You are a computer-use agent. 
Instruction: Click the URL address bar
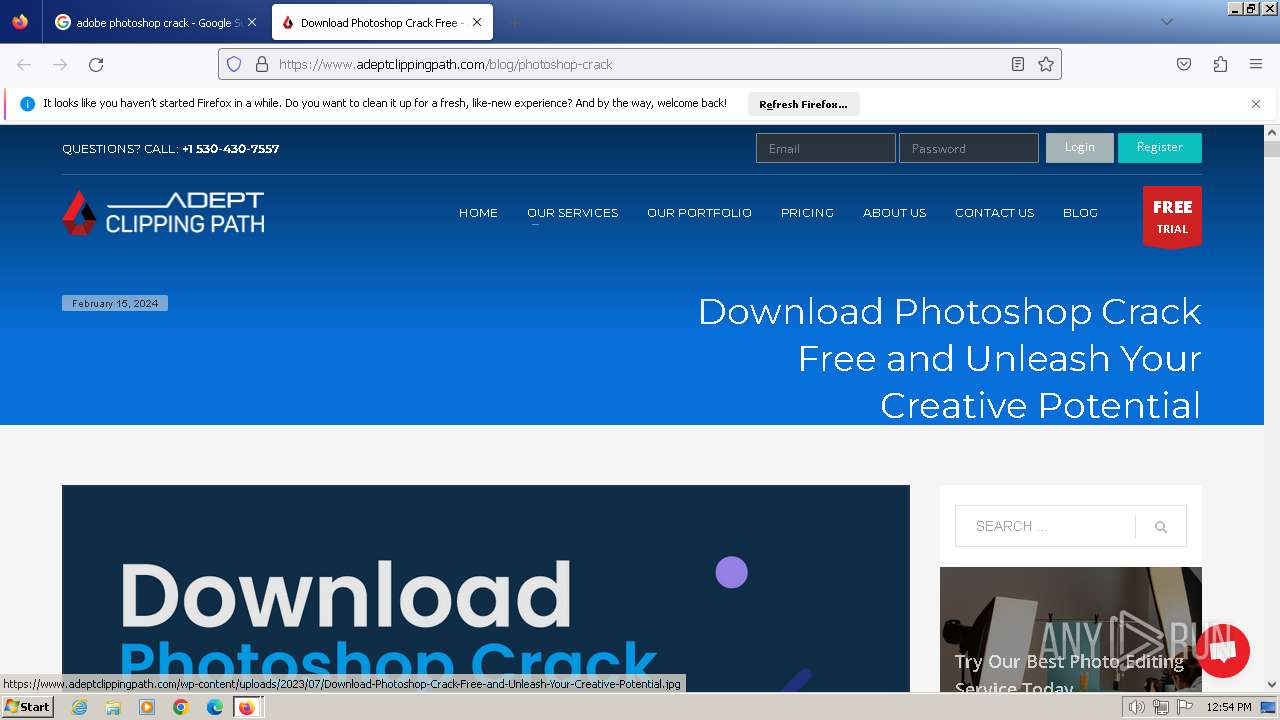point(640,64)
